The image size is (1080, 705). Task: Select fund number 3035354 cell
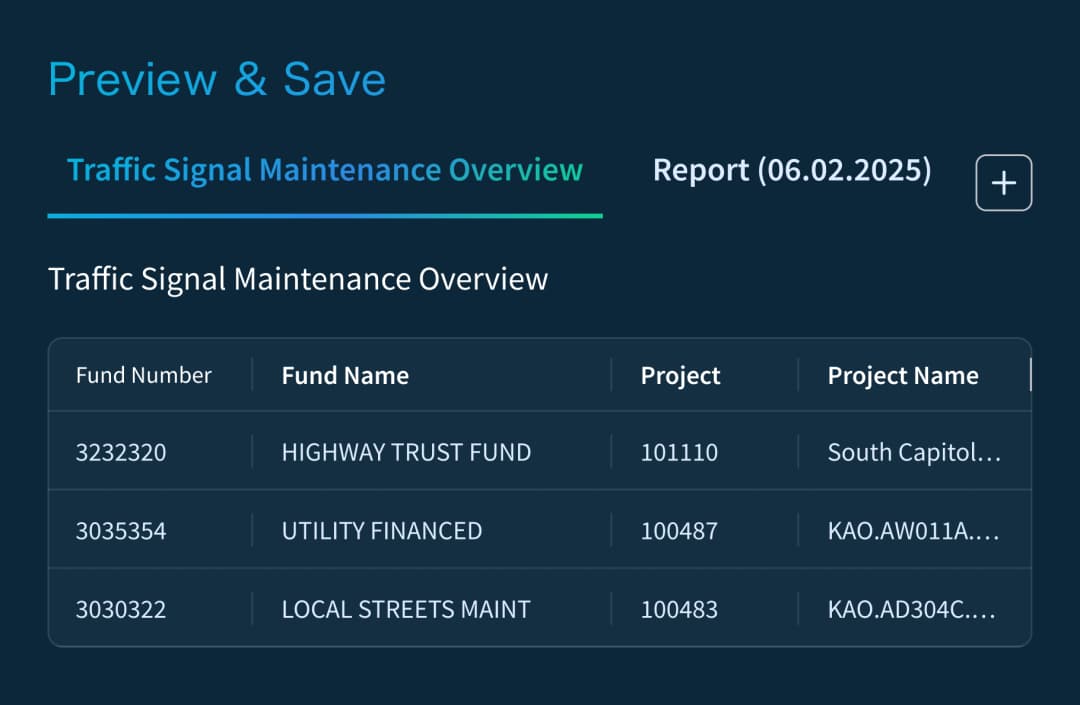coord(121,530)
